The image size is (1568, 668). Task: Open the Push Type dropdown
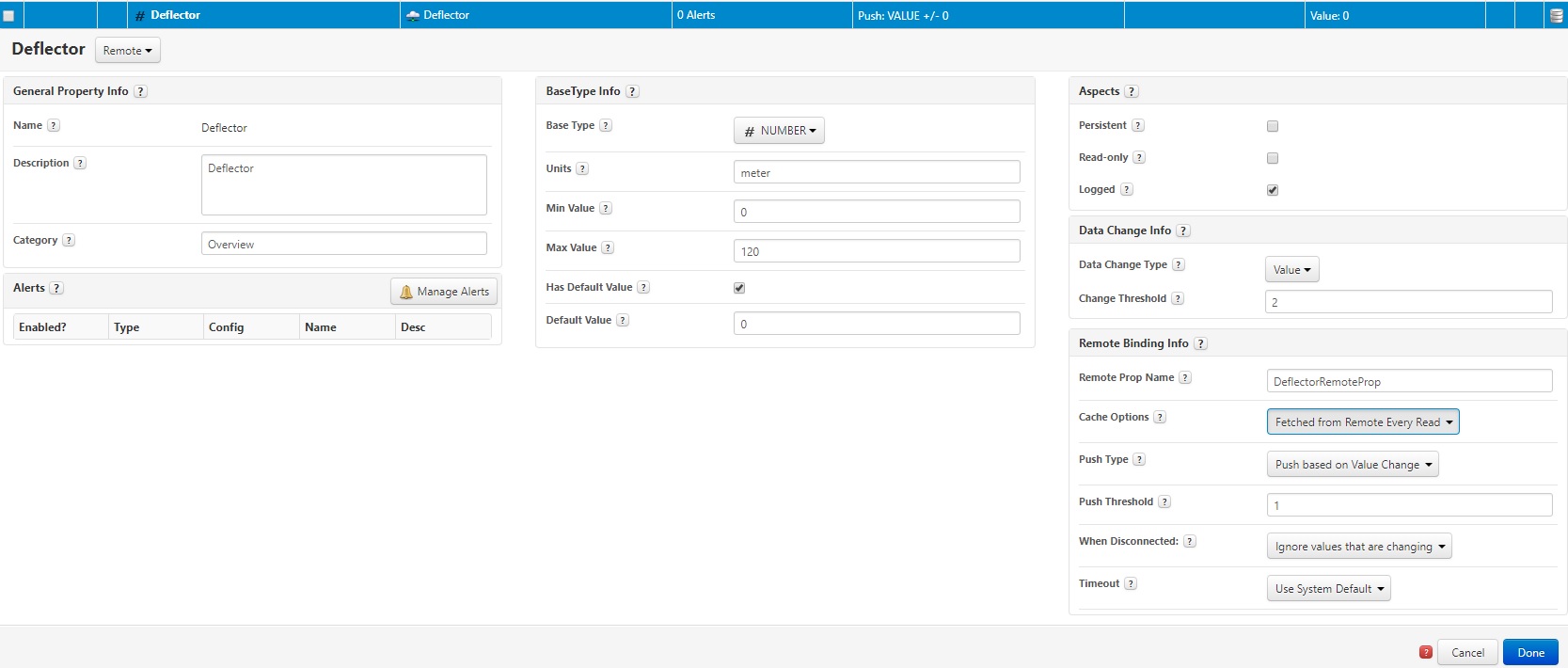coord(1352,465)
